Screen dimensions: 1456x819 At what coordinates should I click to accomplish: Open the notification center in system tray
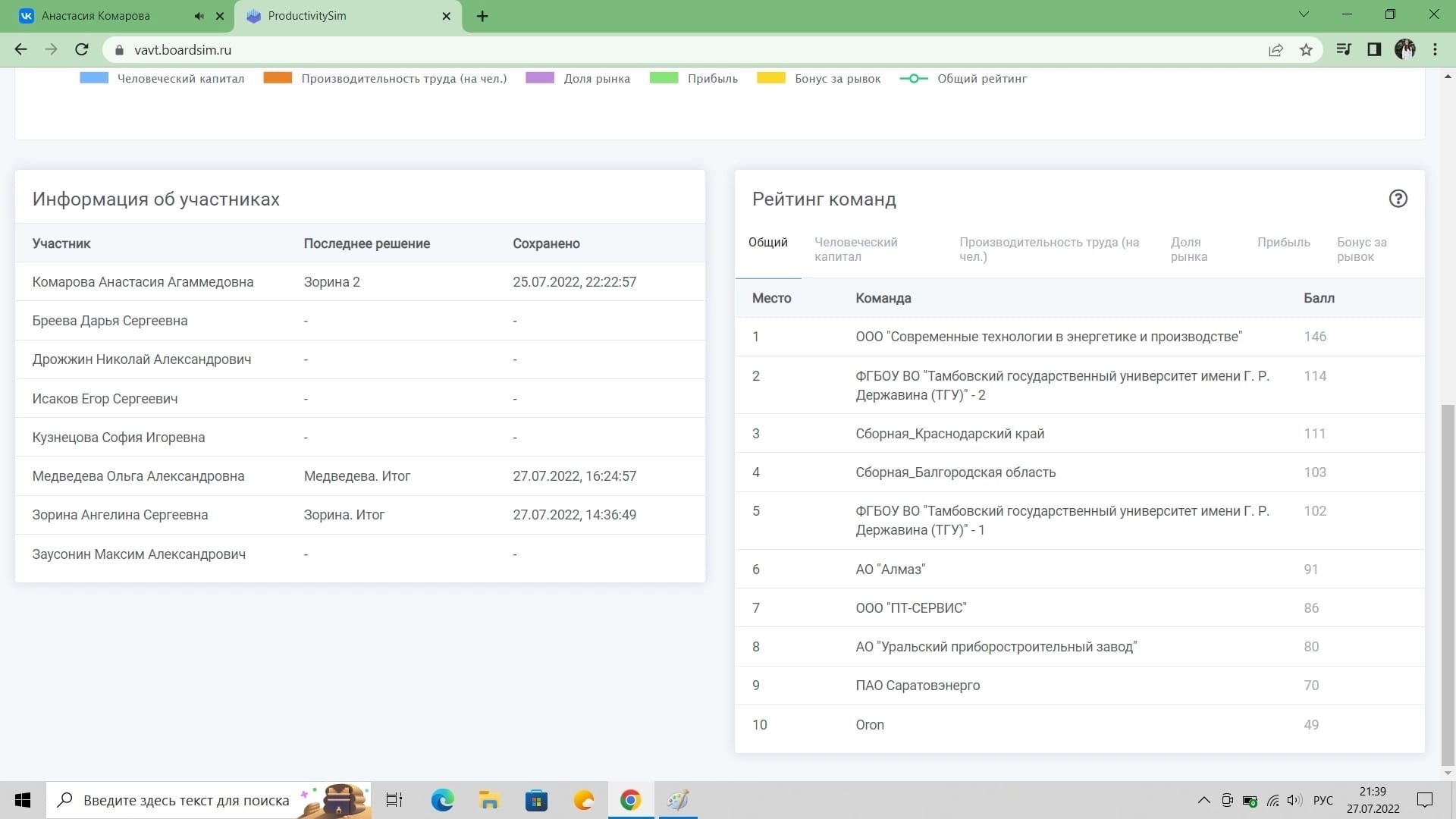[1425, 800]
